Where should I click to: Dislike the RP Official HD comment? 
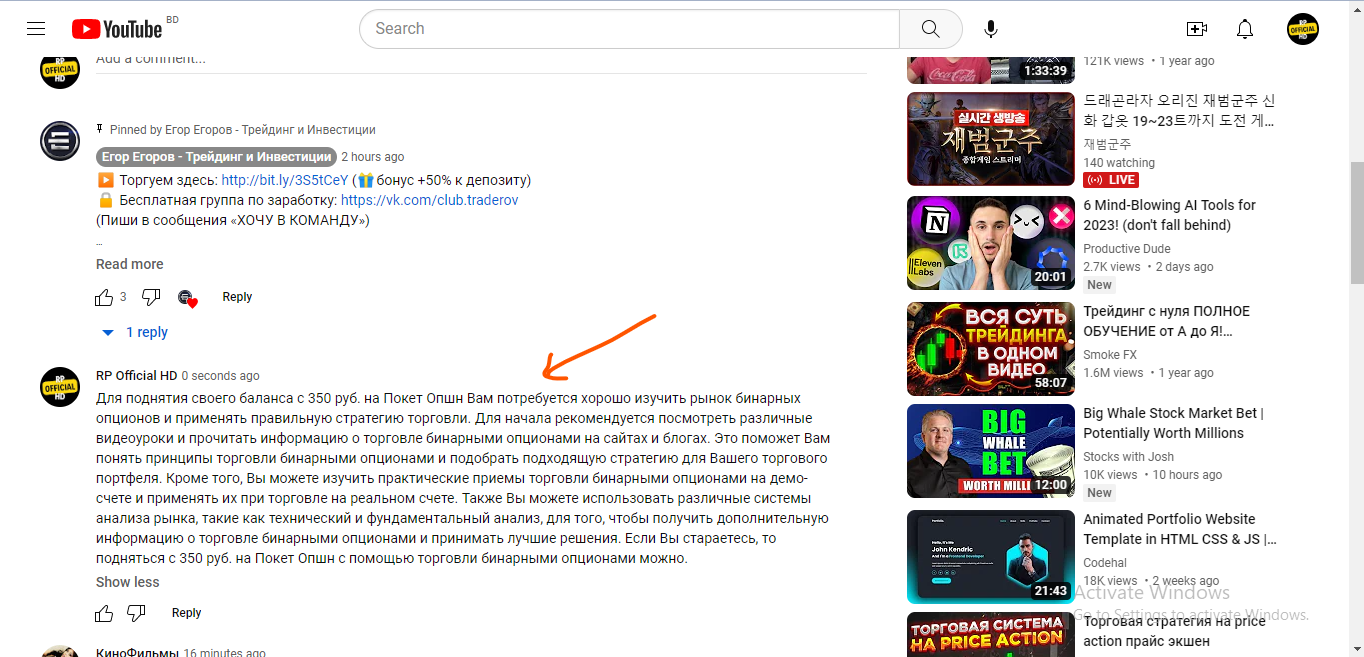click(137, 613)
